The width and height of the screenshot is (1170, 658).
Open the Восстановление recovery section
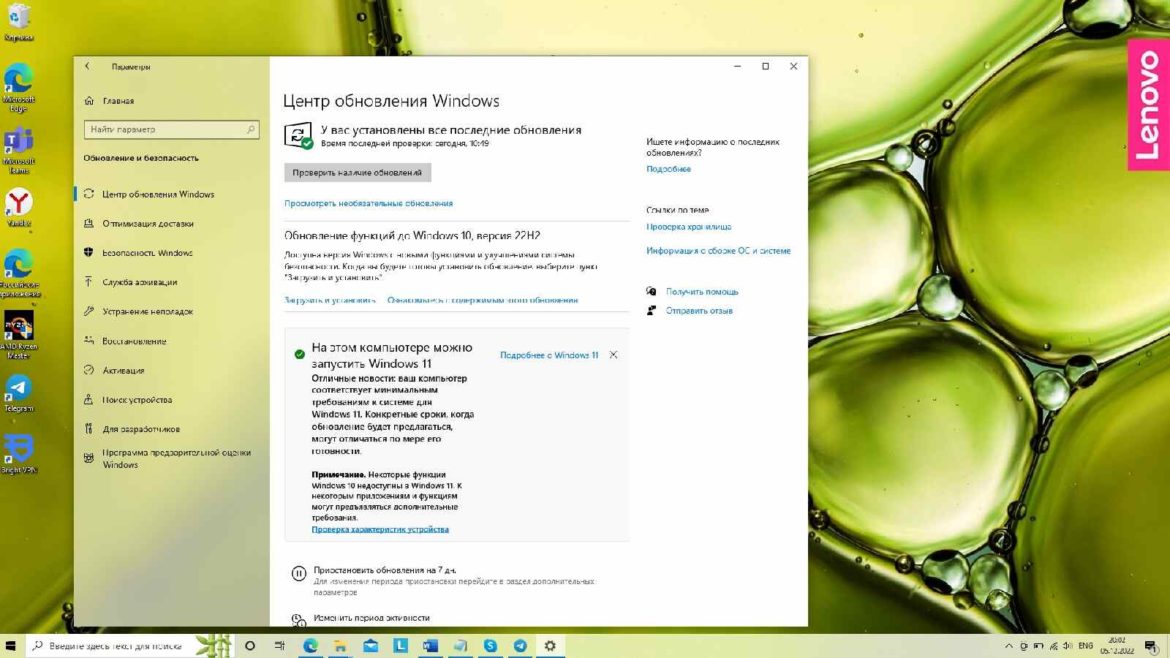pyautogui.click(x=88, y=340)
